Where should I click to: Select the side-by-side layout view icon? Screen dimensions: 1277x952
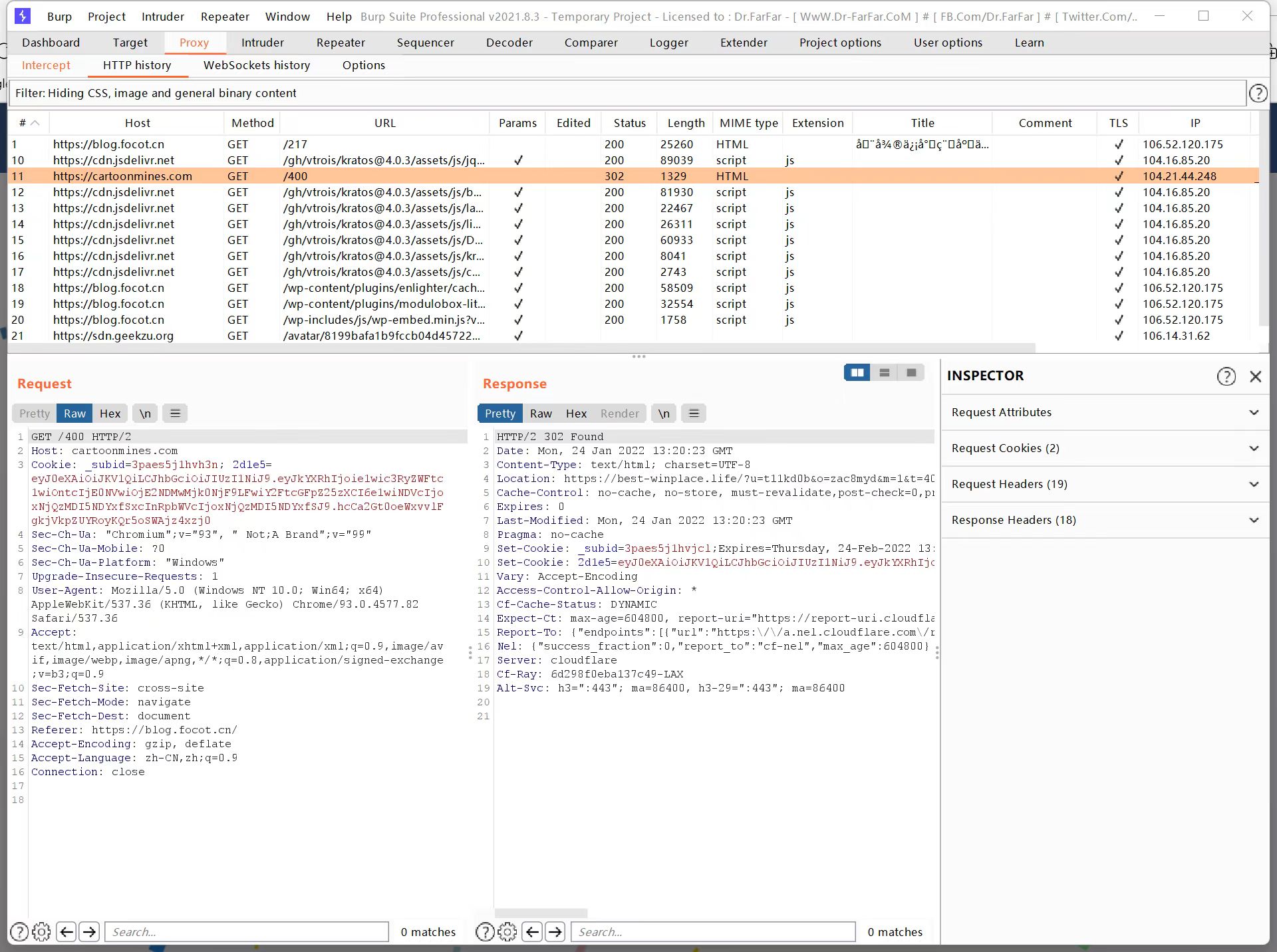click(x=857, y=373)
